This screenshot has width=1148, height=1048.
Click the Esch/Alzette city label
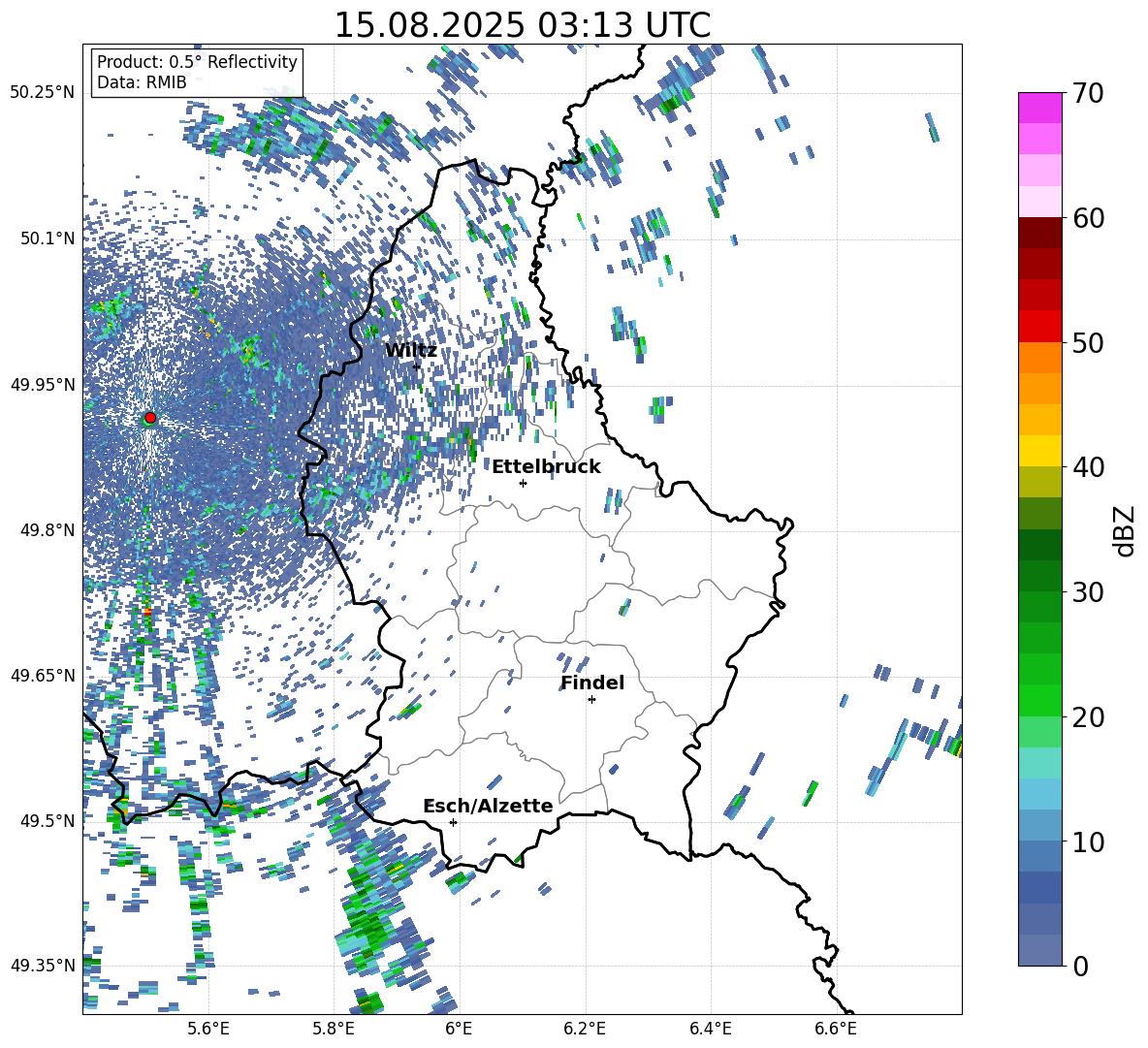coord(489,806)
